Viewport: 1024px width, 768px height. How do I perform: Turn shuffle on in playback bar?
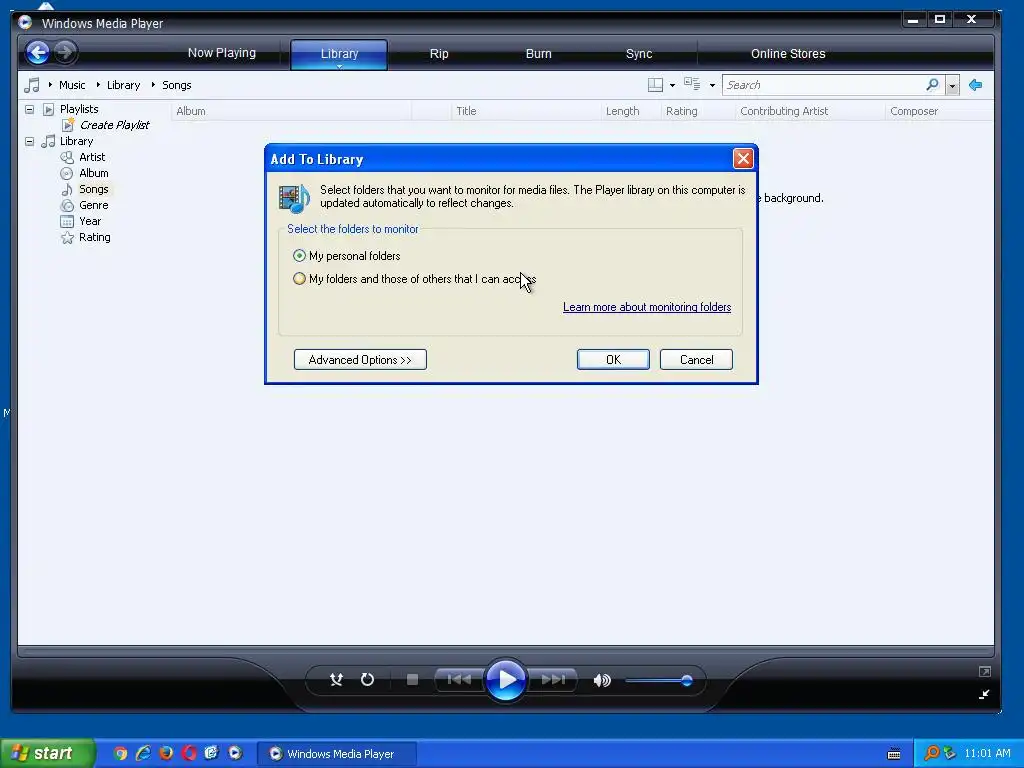336,680
